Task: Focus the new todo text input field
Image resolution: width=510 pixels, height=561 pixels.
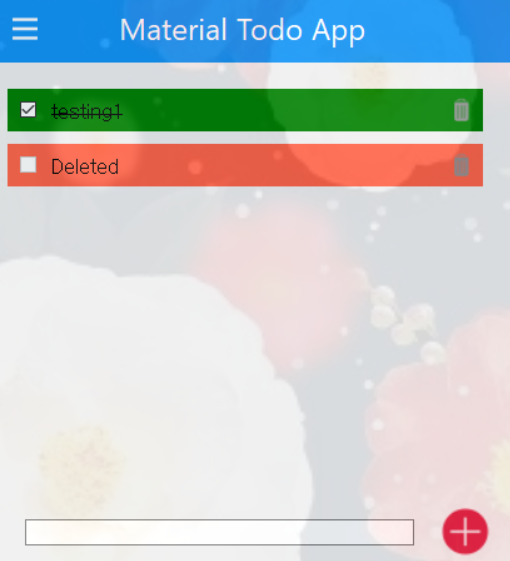Action: 219,532
